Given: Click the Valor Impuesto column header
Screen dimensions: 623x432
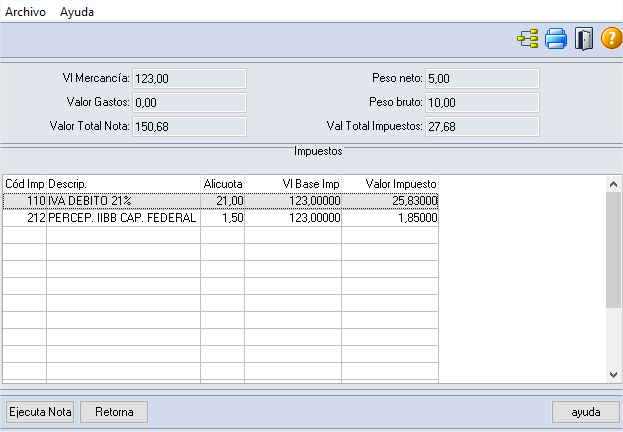Looking at the screenshot, I should pos(390,184).
